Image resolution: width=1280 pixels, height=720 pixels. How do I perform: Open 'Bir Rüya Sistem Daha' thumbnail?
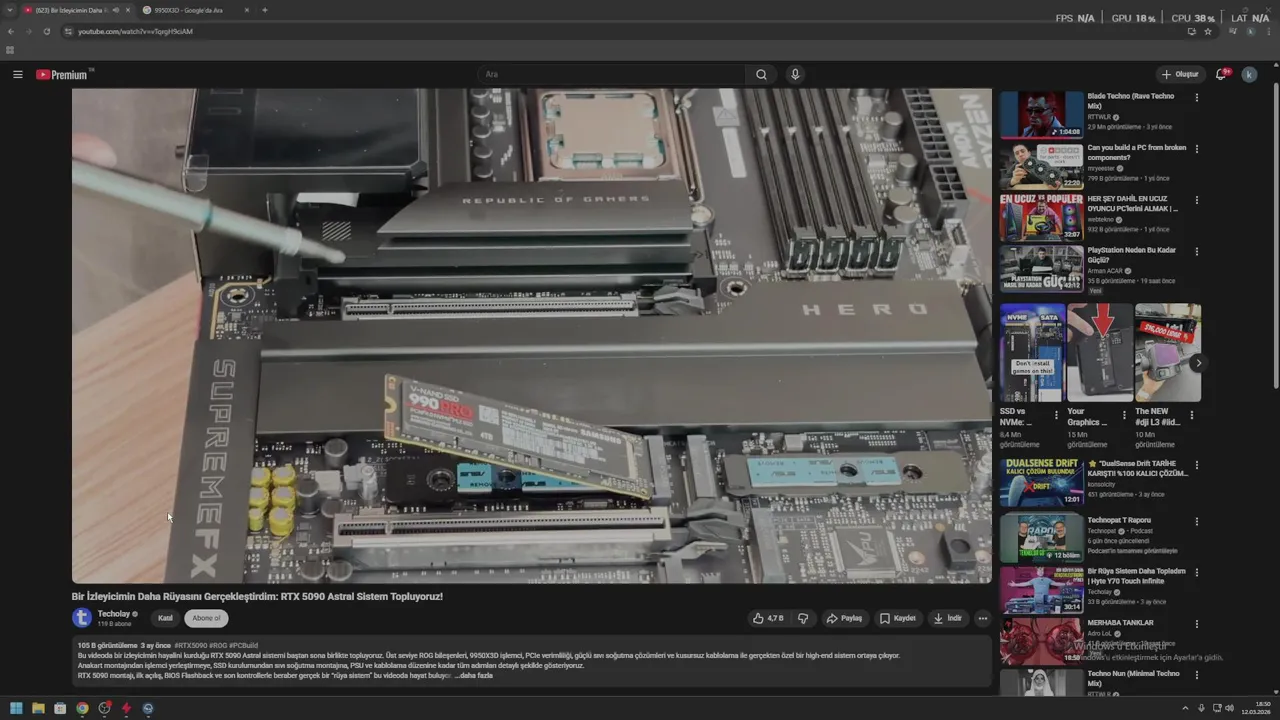(x=1041, y=589)
